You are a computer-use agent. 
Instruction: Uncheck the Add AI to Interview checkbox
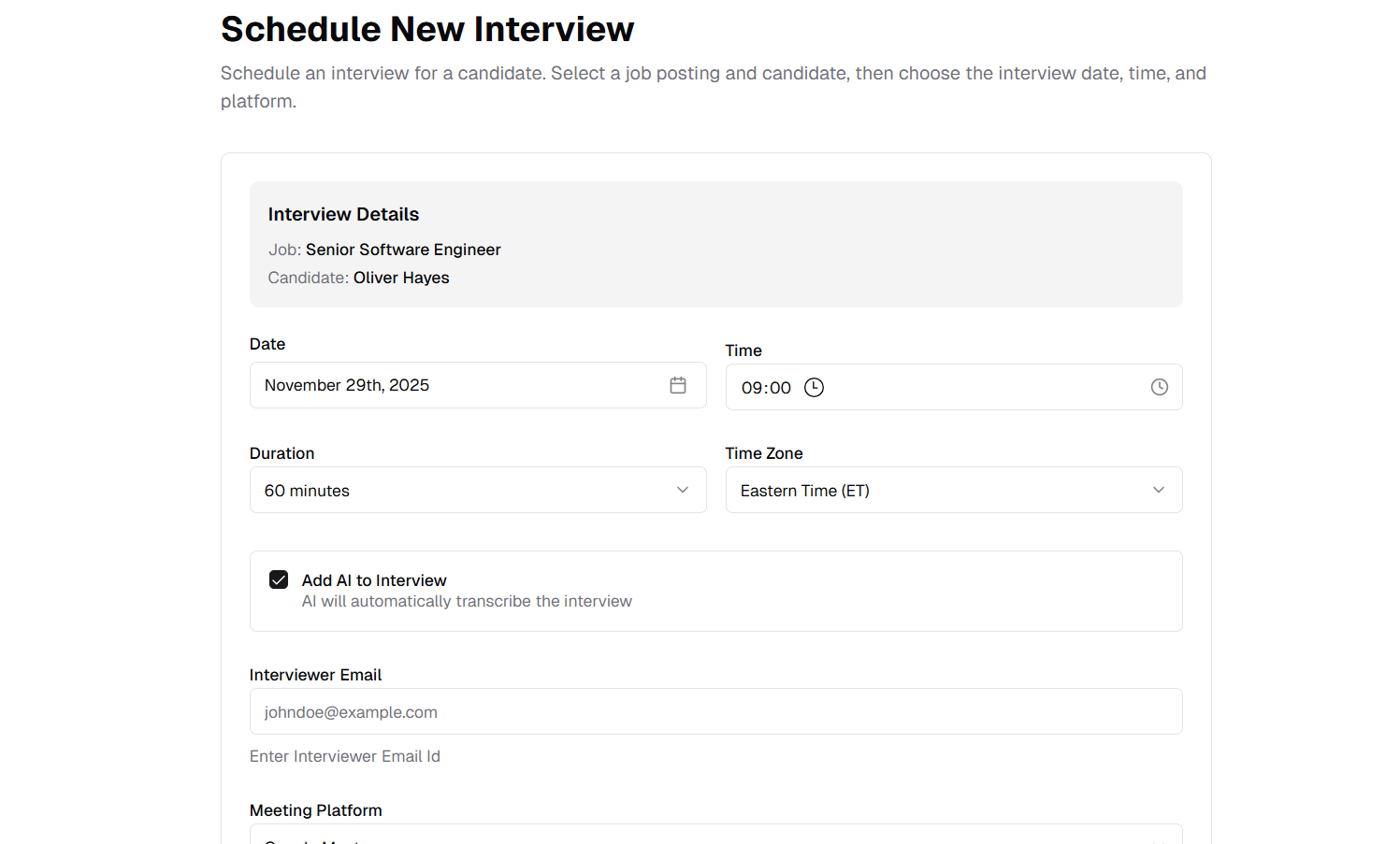coord(279,579)
